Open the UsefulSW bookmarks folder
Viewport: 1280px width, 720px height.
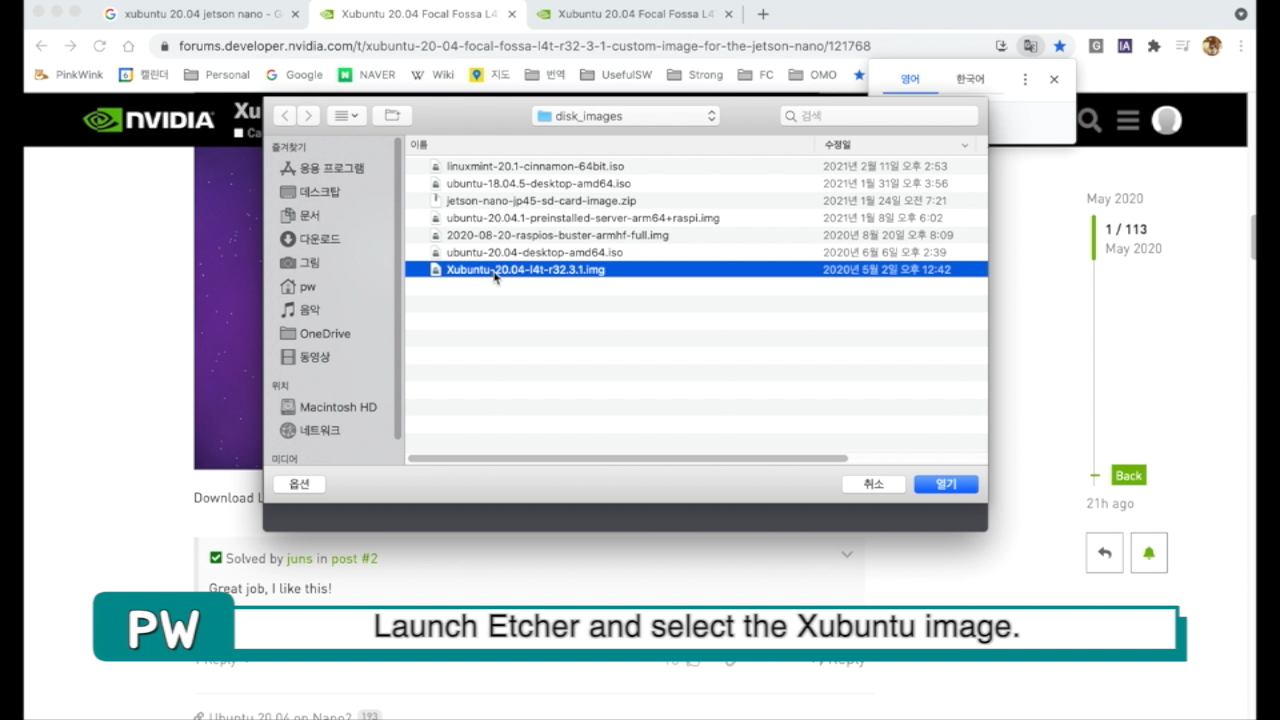point(617,75)
